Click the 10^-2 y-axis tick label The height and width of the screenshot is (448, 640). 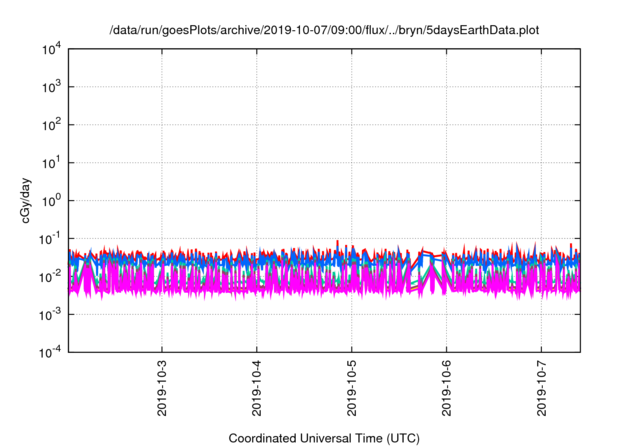click(51, 277)
